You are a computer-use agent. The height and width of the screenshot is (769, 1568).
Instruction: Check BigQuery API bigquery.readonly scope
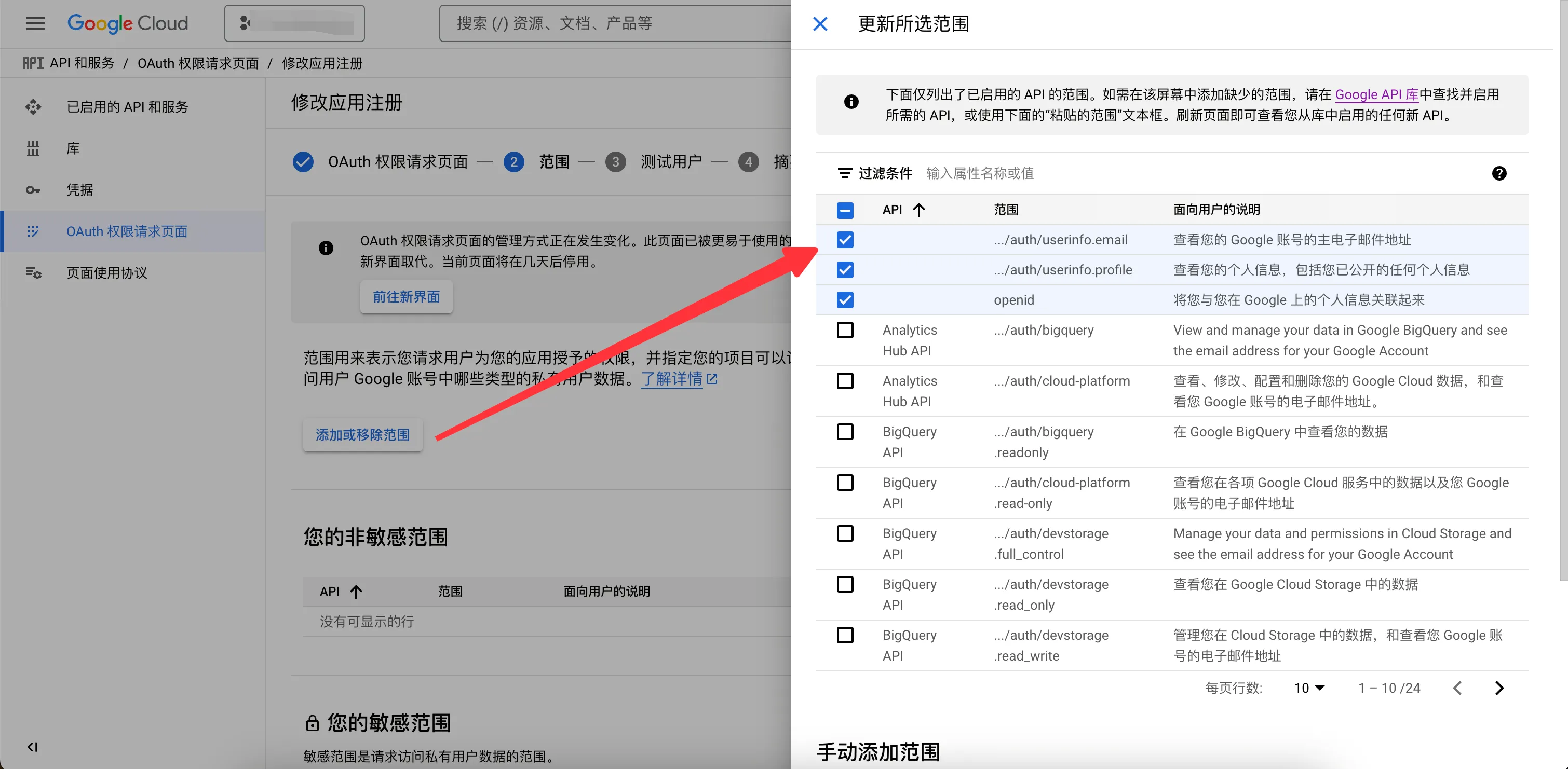point(845,431)
